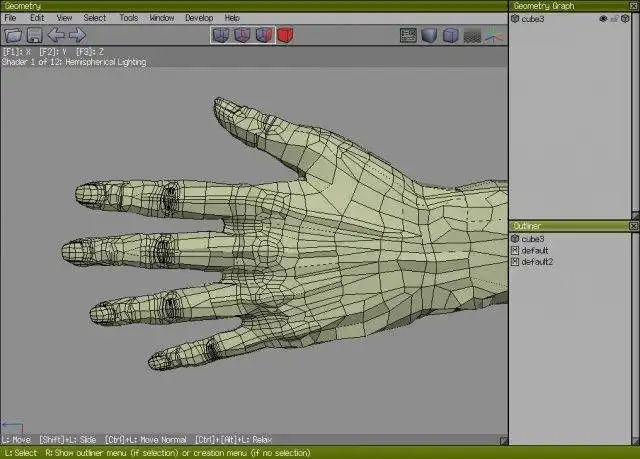Click the properties list icon in toolbar
This screenshot has width=640, height=459.
407,36
